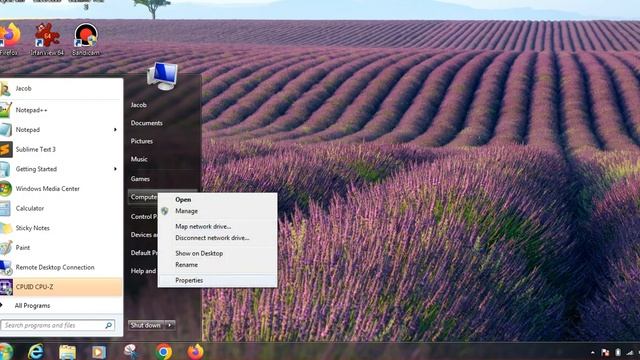This screenshot has height=360, width=640.
Task: Choose Disconnect network drive...
Action: tap(218, 238)
